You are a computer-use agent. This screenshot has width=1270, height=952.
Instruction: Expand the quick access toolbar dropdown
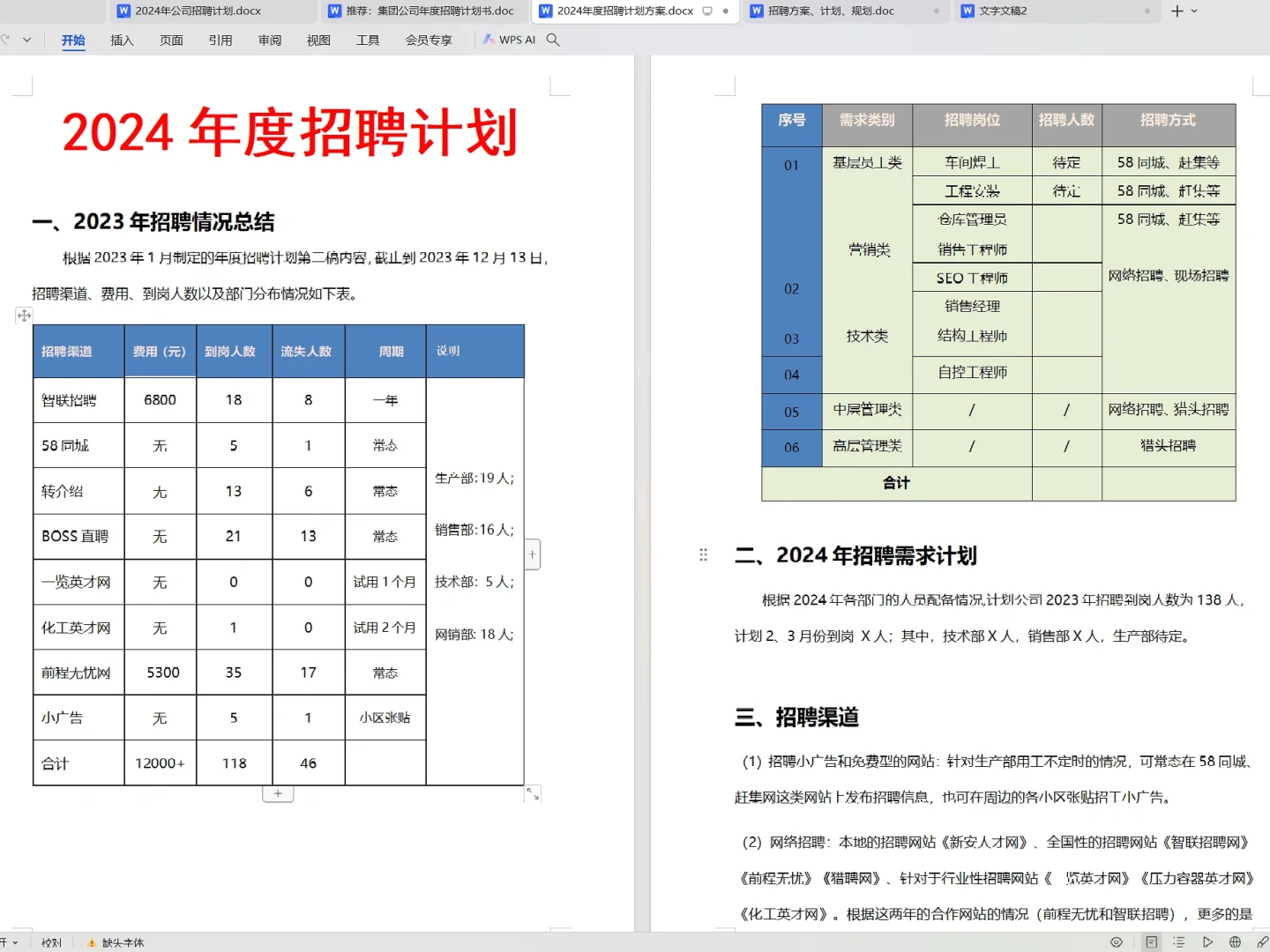tap(27, 40)
